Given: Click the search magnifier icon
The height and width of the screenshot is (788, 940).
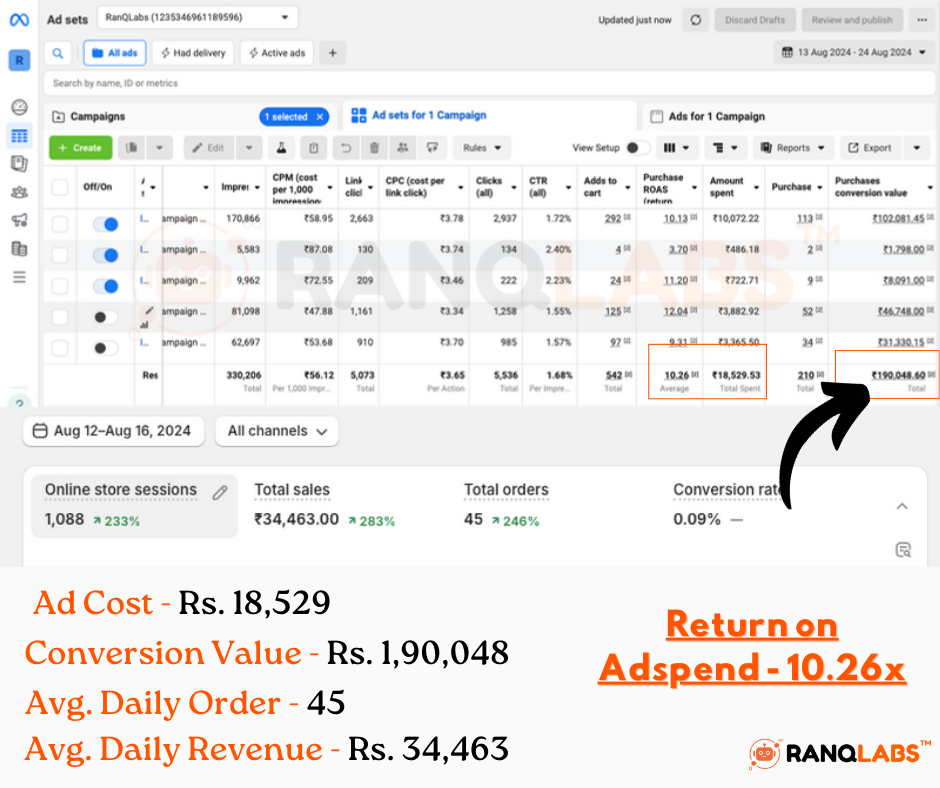Looking at the screenshot, I should click(x=58, y=53).
